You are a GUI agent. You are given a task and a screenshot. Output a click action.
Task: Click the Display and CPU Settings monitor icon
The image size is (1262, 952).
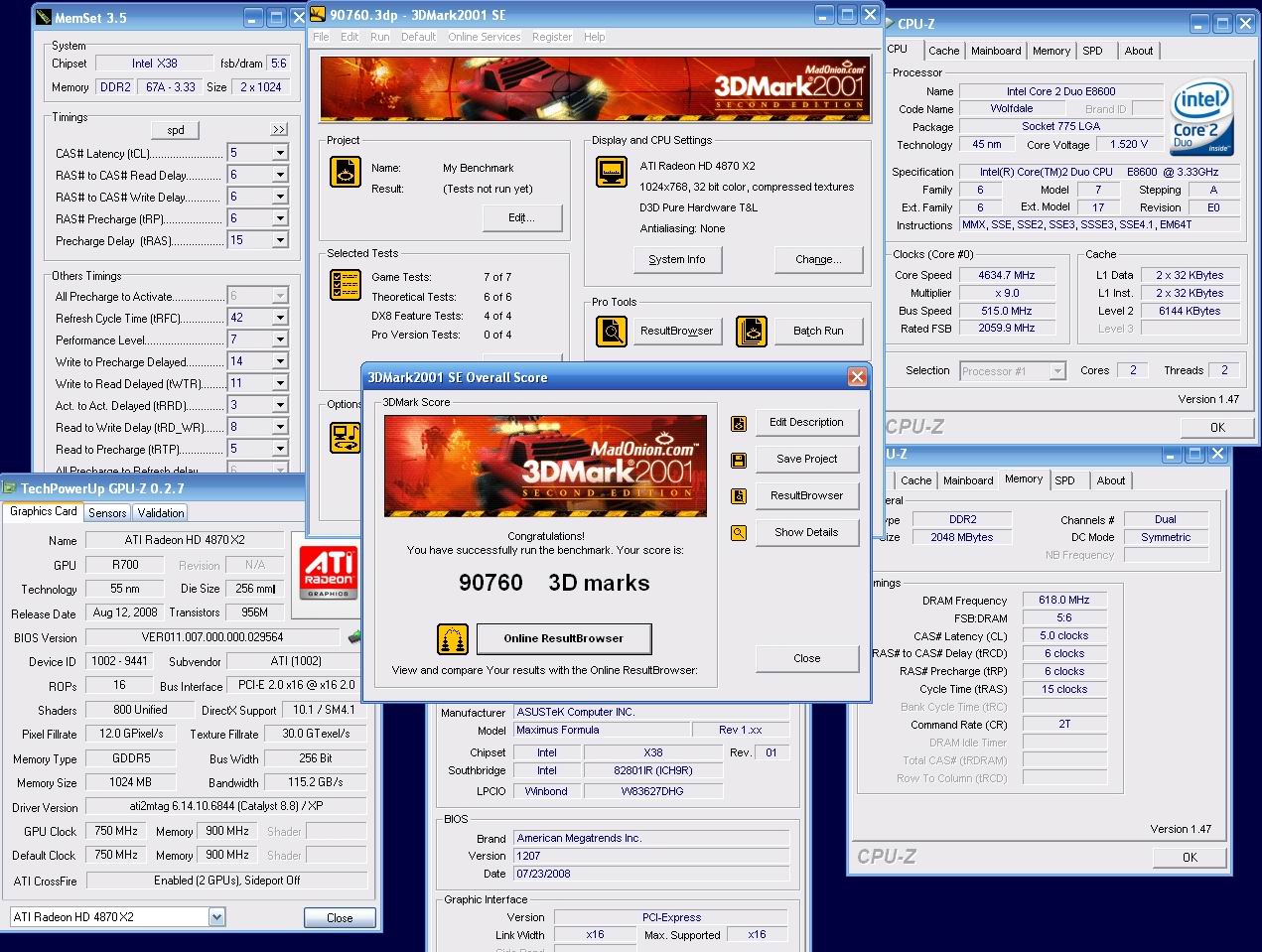coord(612,172)
